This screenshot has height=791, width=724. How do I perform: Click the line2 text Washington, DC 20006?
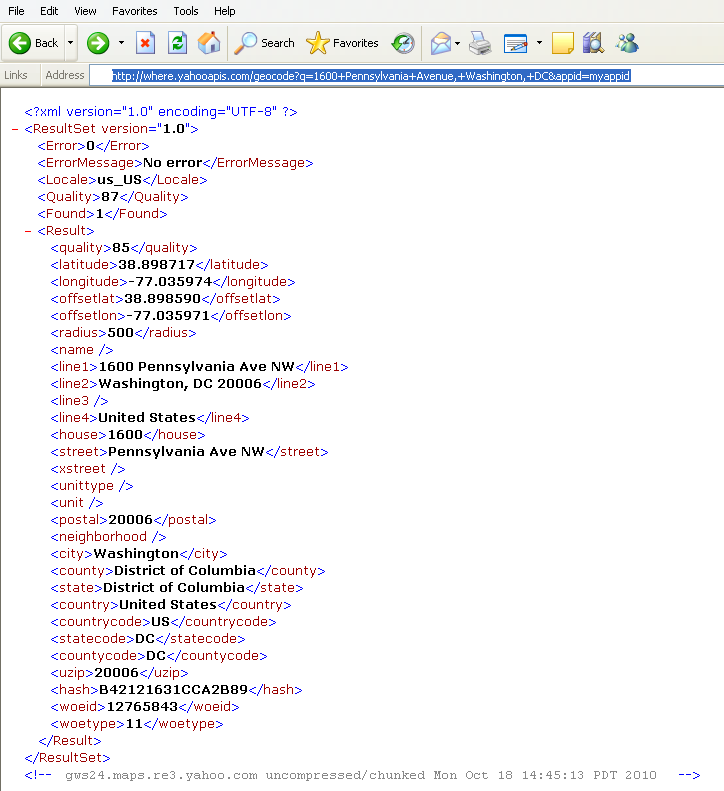(x=180, y=384)
